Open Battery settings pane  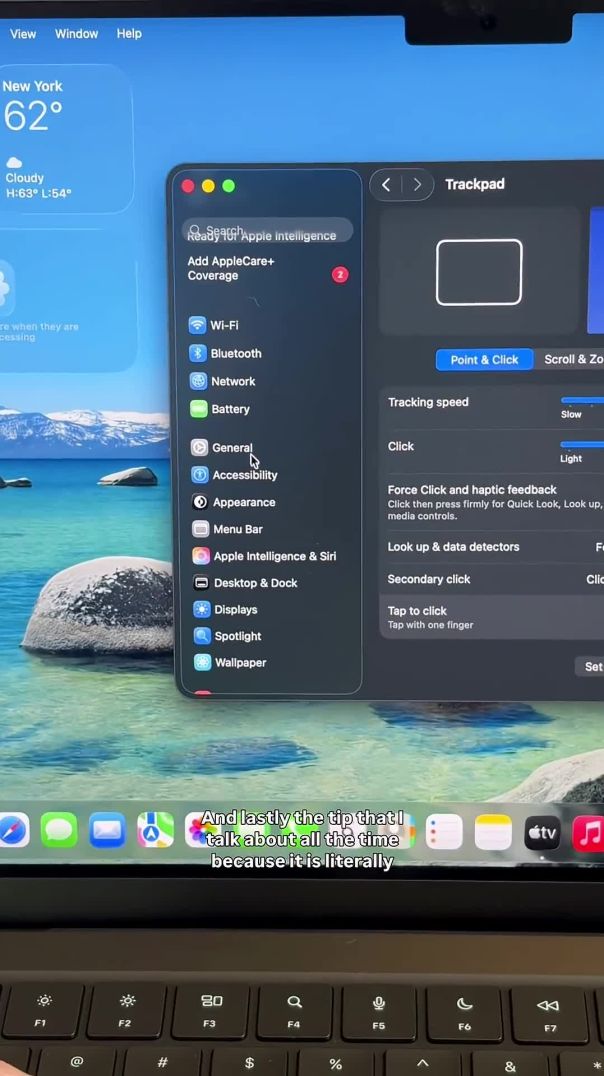click(x=229, y=409)
